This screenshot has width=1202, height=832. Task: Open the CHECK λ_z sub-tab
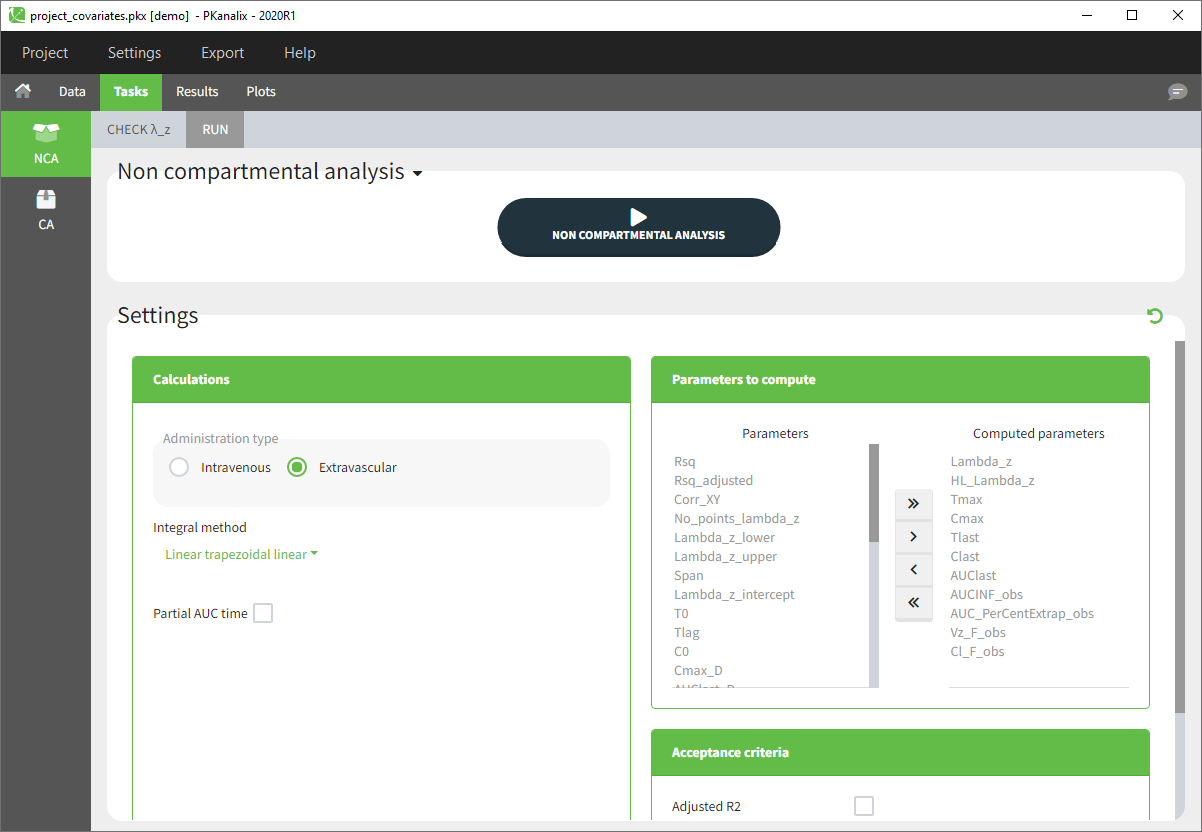138,130
